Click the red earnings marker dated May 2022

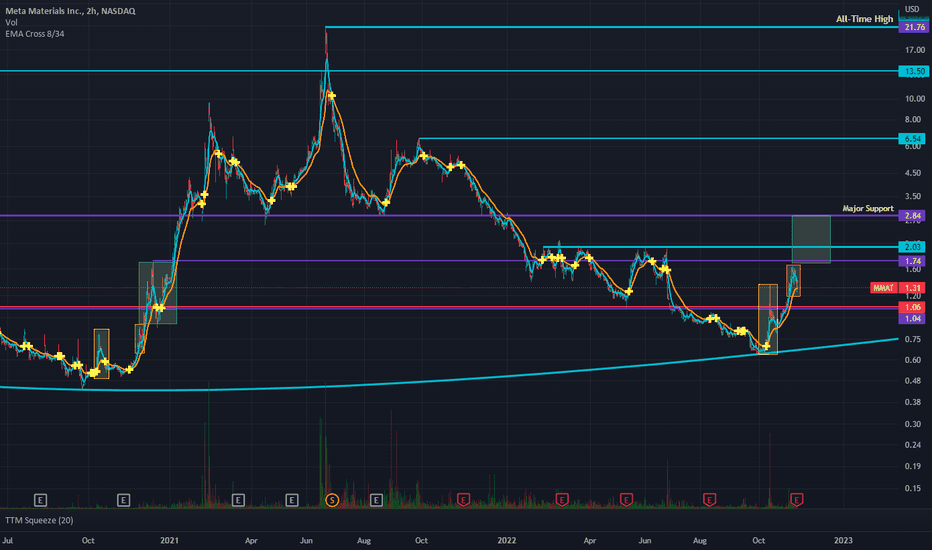(x=626, y=500)
